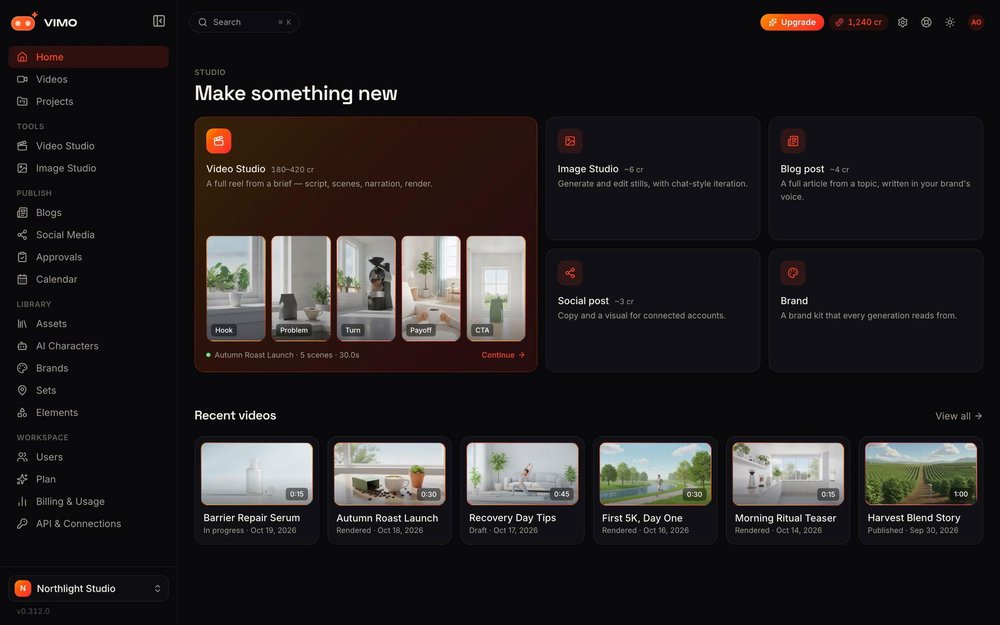Go to Home in sidebar
This screenshot has height=625, width=1000.
[89, 57]
